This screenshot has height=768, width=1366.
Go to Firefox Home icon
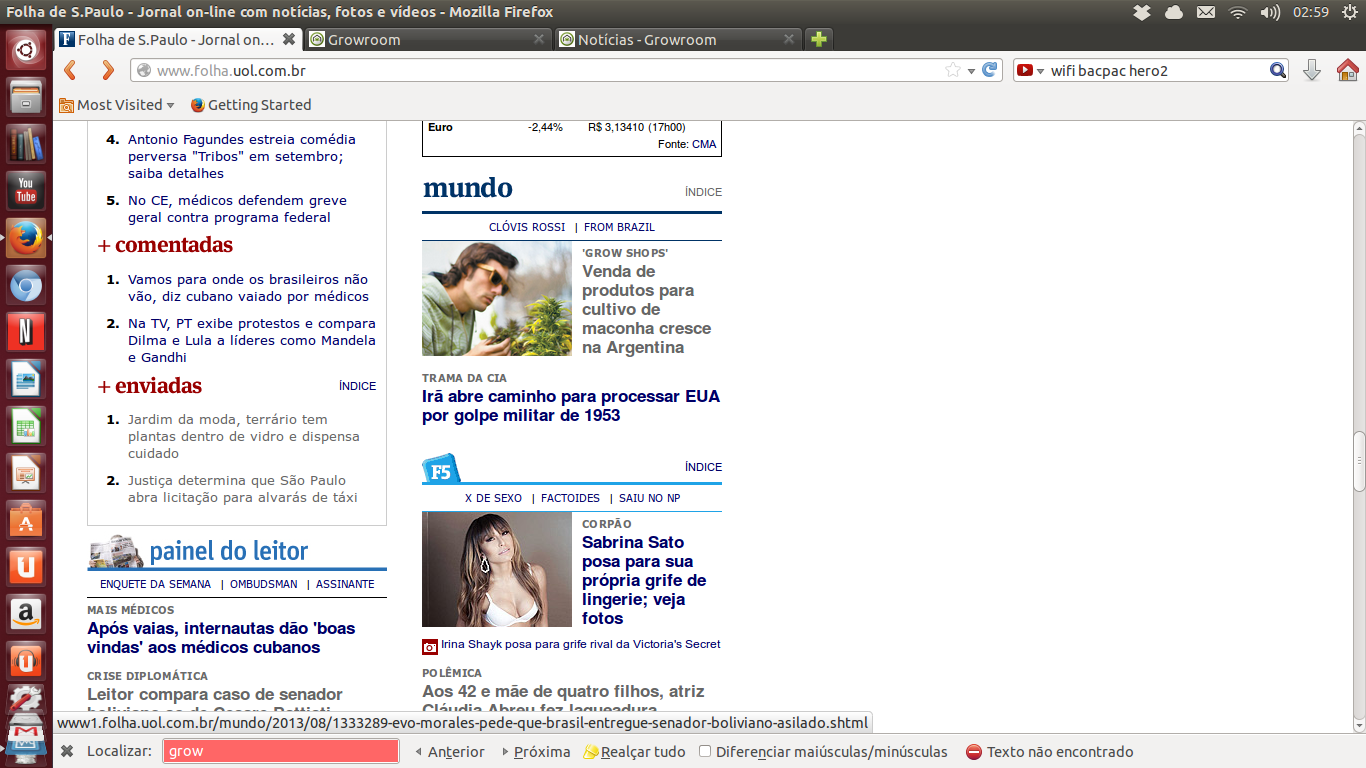(1347, 70)
